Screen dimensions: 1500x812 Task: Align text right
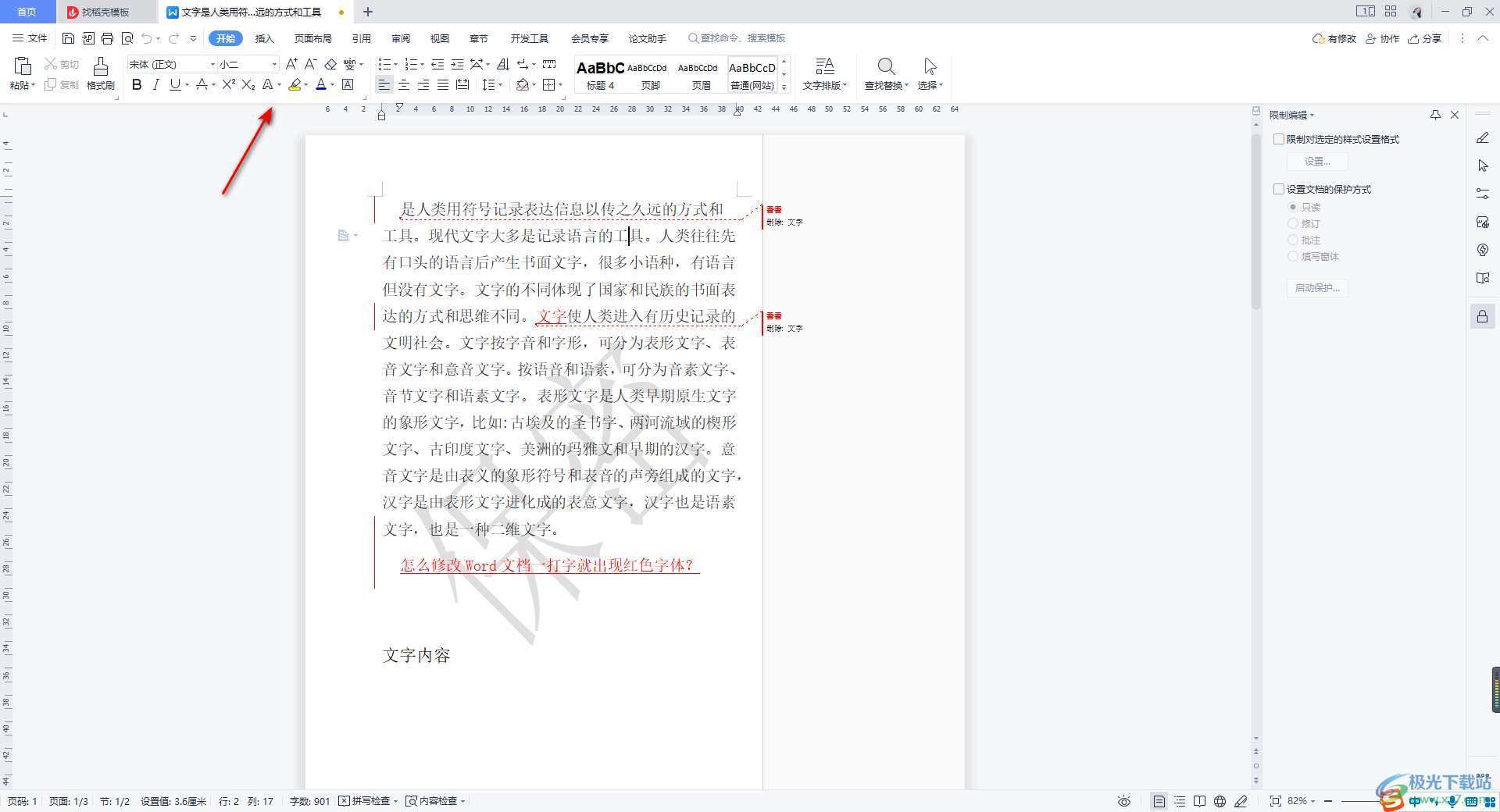coord(423,84)
